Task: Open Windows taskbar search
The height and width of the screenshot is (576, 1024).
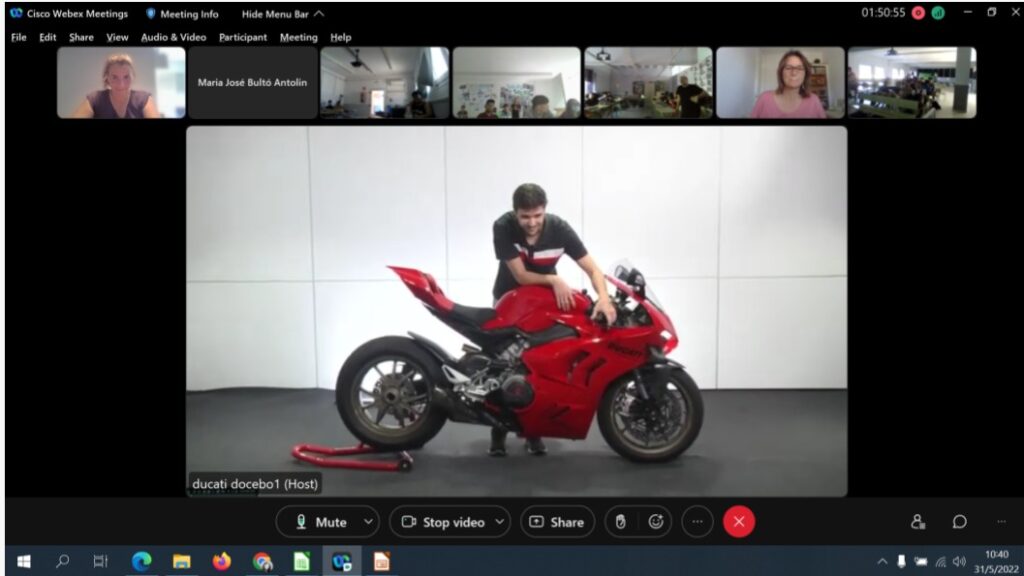Action: coord(63,561)
